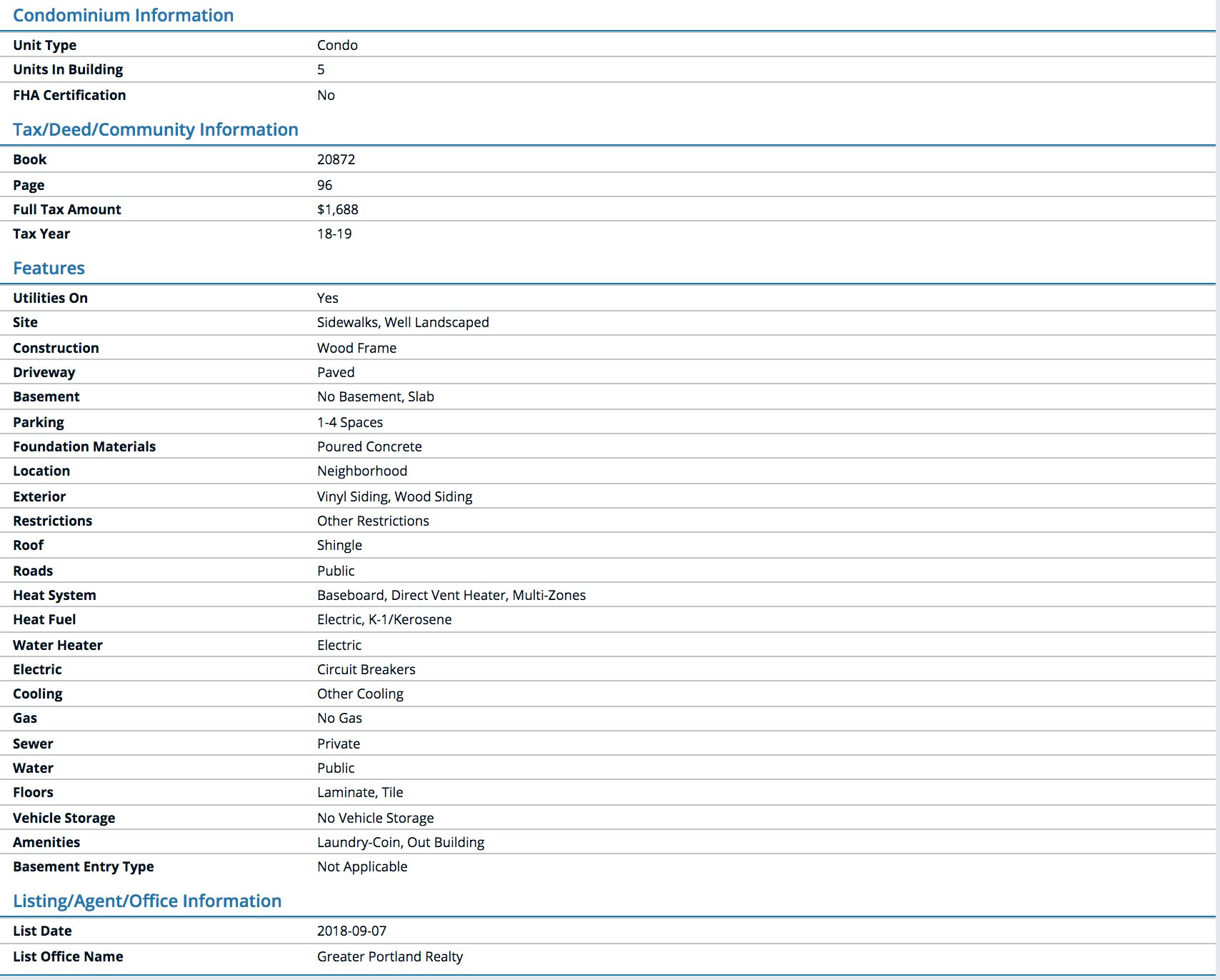
Task: Click the Units In Building label
Action: click(68, 69)
